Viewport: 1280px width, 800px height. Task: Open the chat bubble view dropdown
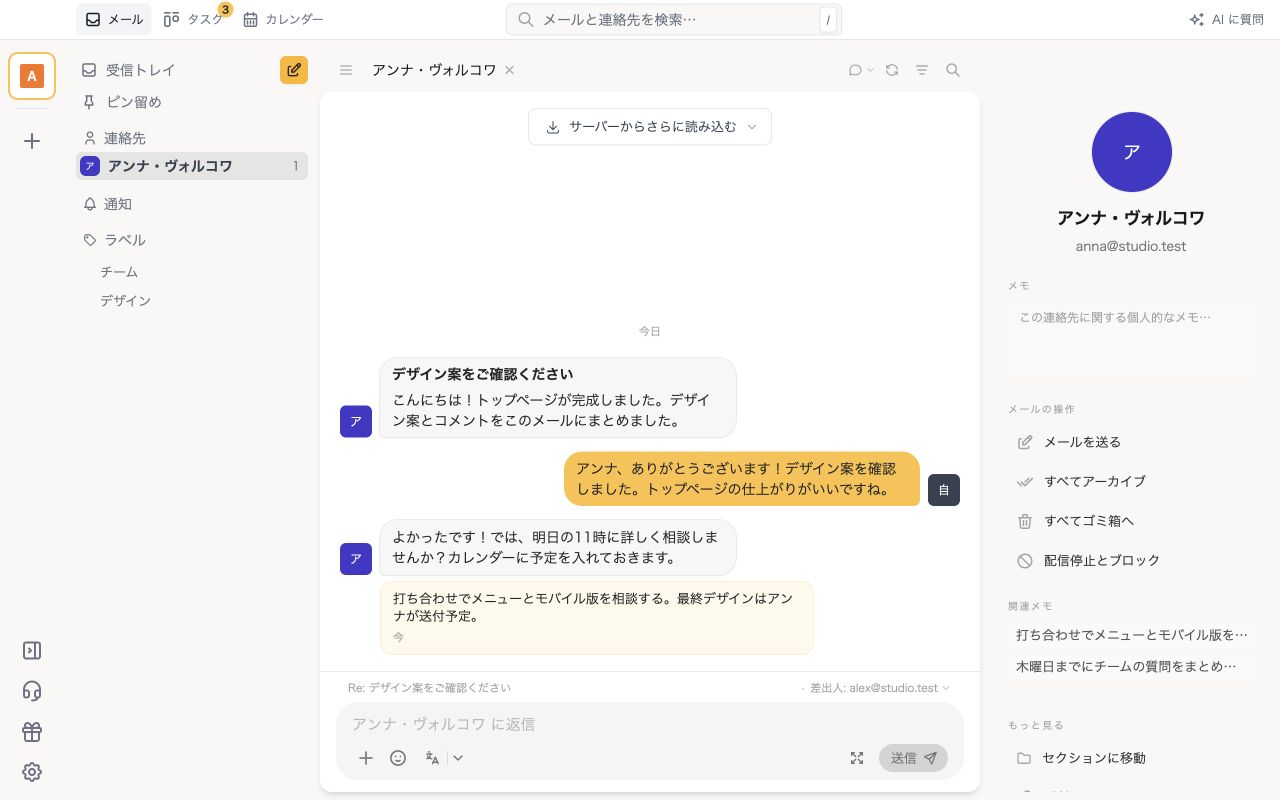click(861, 70)
